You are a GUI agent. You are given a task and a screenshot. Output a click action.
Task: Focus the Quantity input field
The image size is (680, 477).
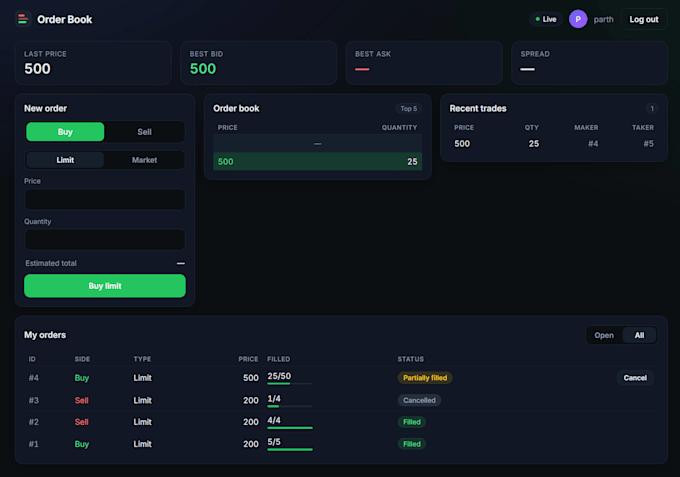[105, 240]
